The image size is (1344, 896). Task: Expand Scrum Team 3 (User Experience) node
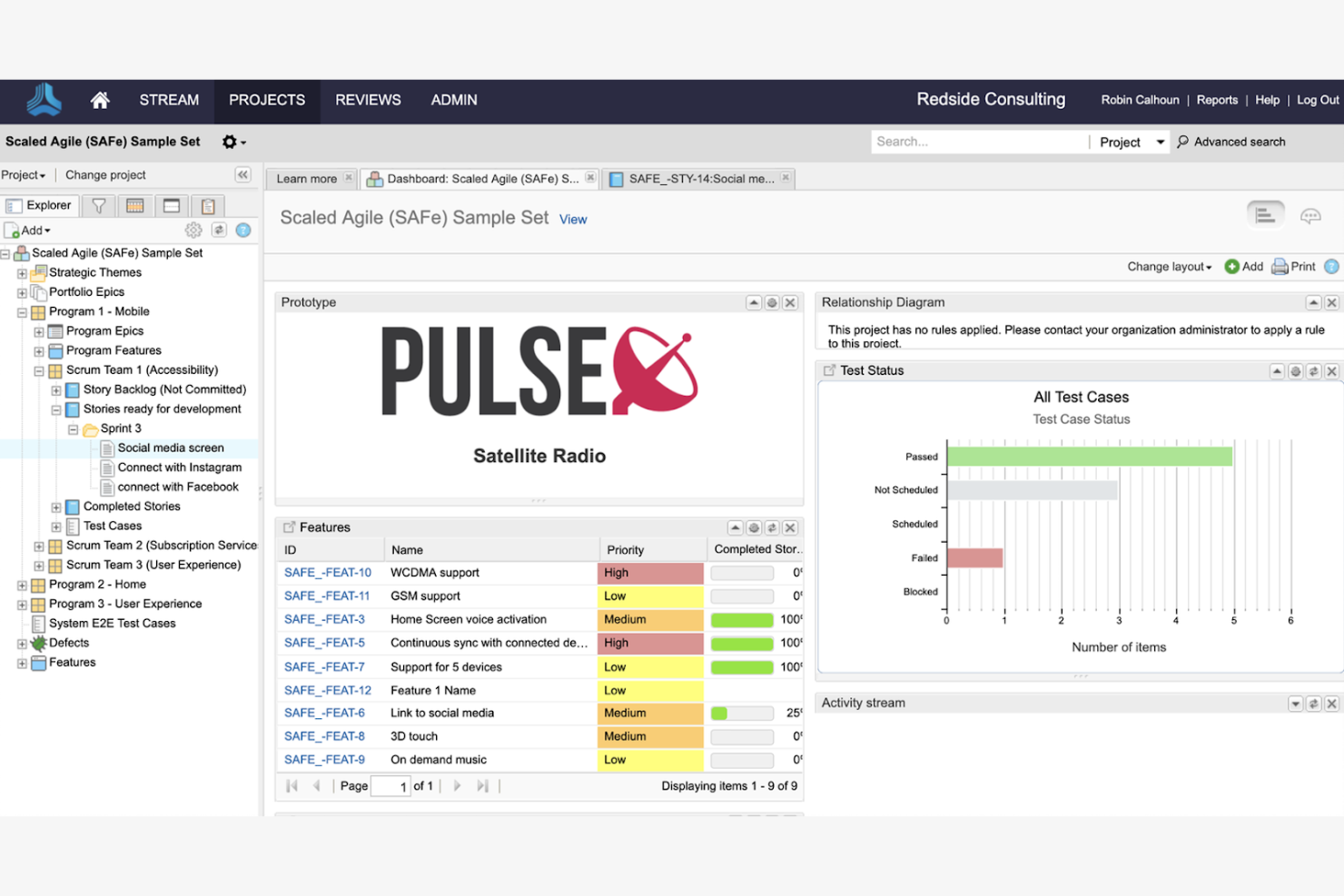point(39,566)
